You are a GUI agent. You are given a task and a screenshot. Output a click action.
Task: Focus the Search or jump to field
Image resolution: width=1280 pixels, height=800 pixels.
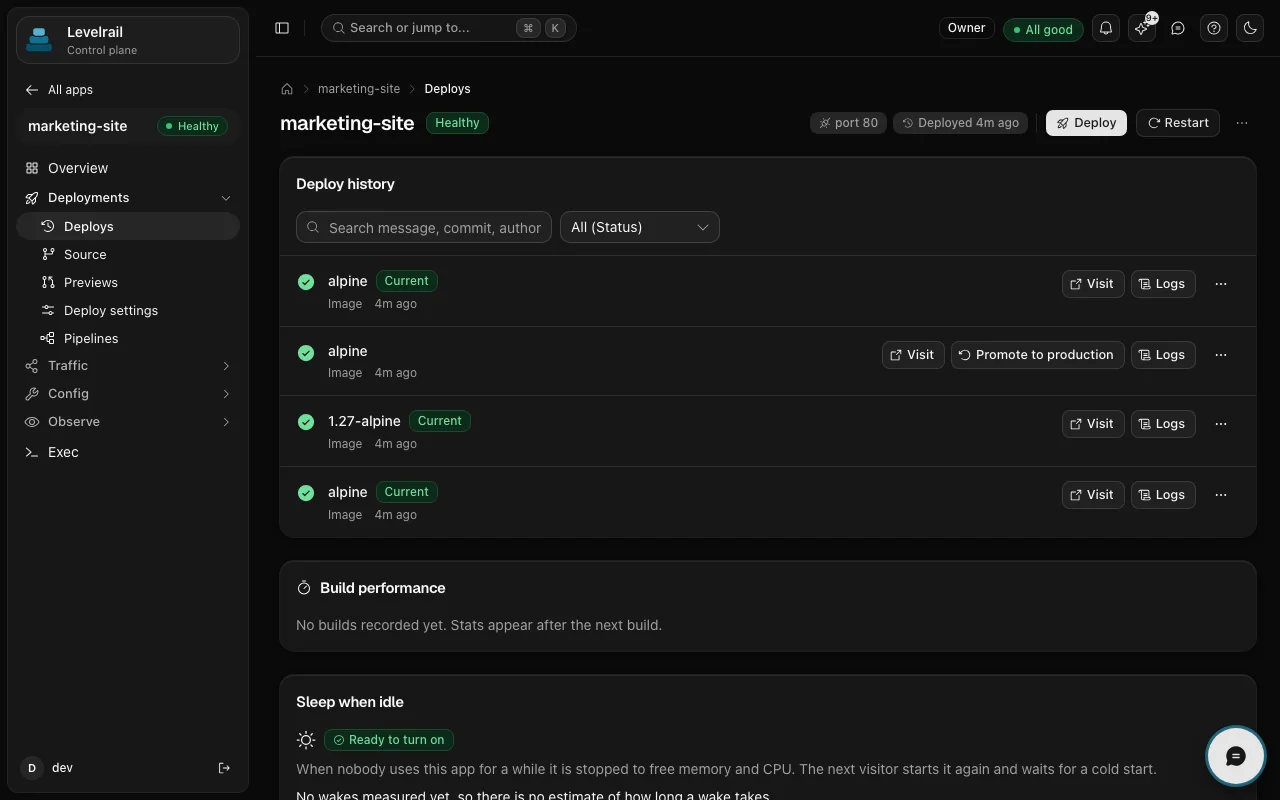point(449,28)
